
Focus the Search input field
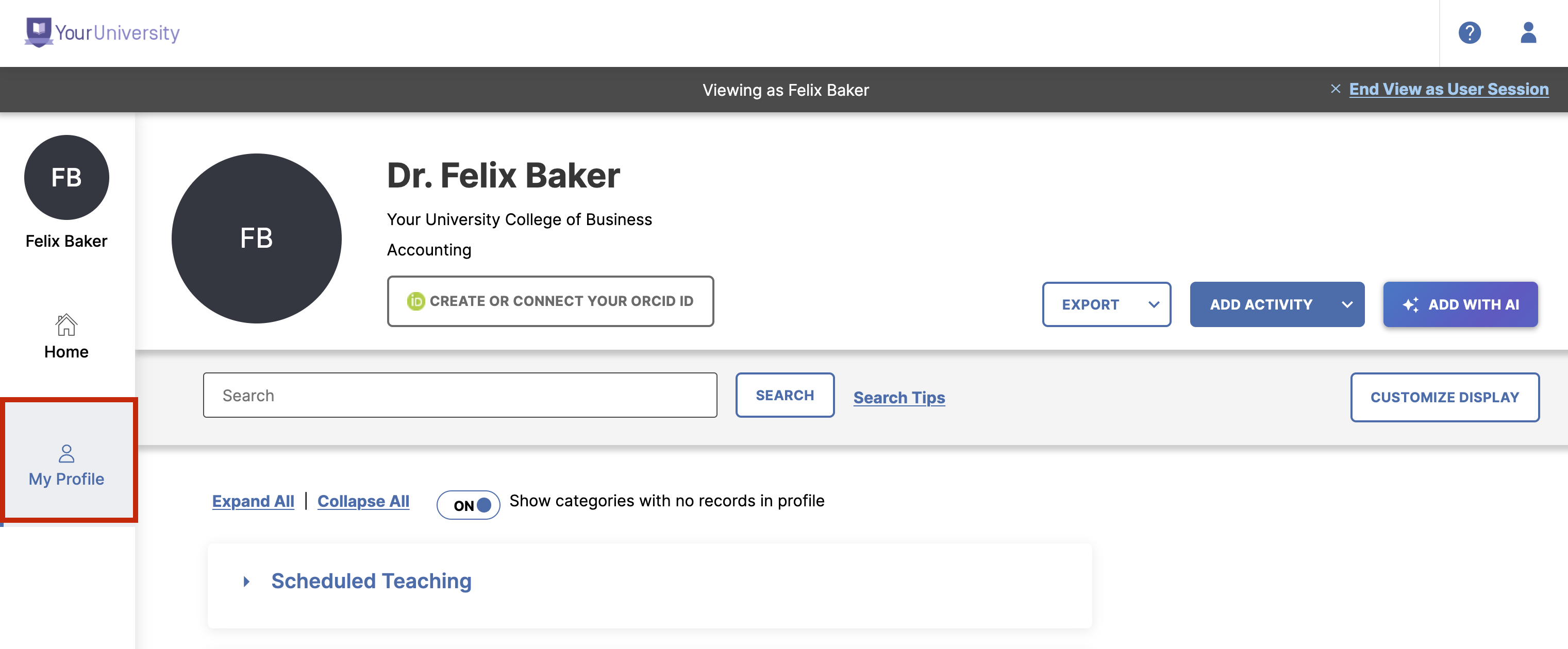pos(460,396)
